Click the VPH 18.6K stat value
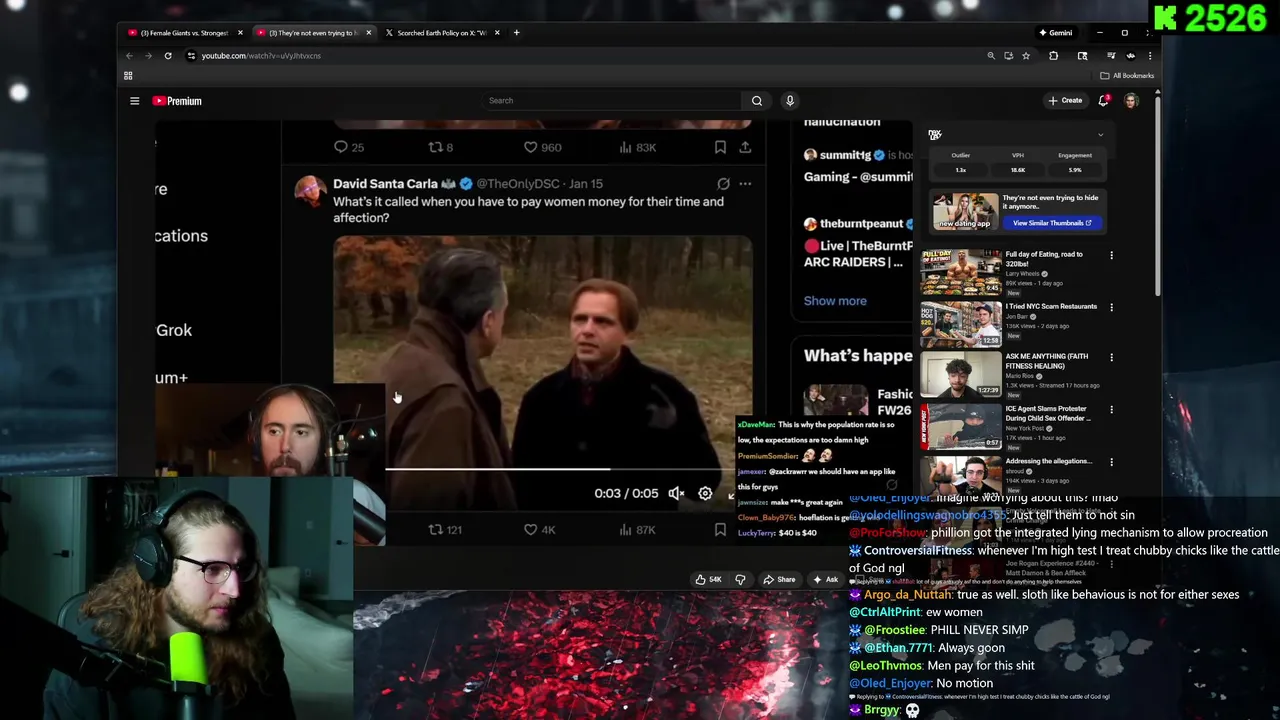 tap(1018, 170)
